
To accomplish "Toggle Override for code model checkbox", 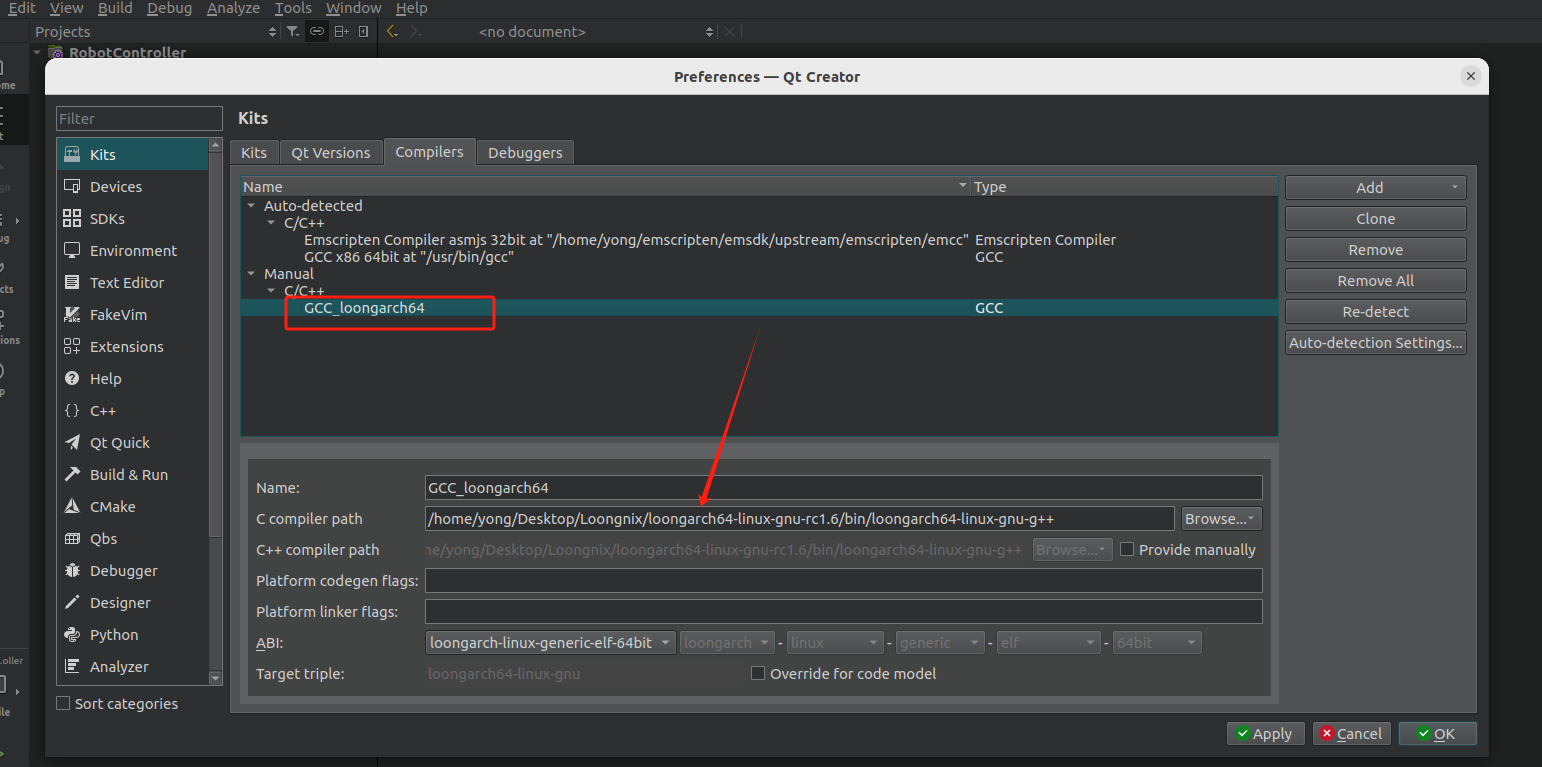I will click(x=758, y=674).
